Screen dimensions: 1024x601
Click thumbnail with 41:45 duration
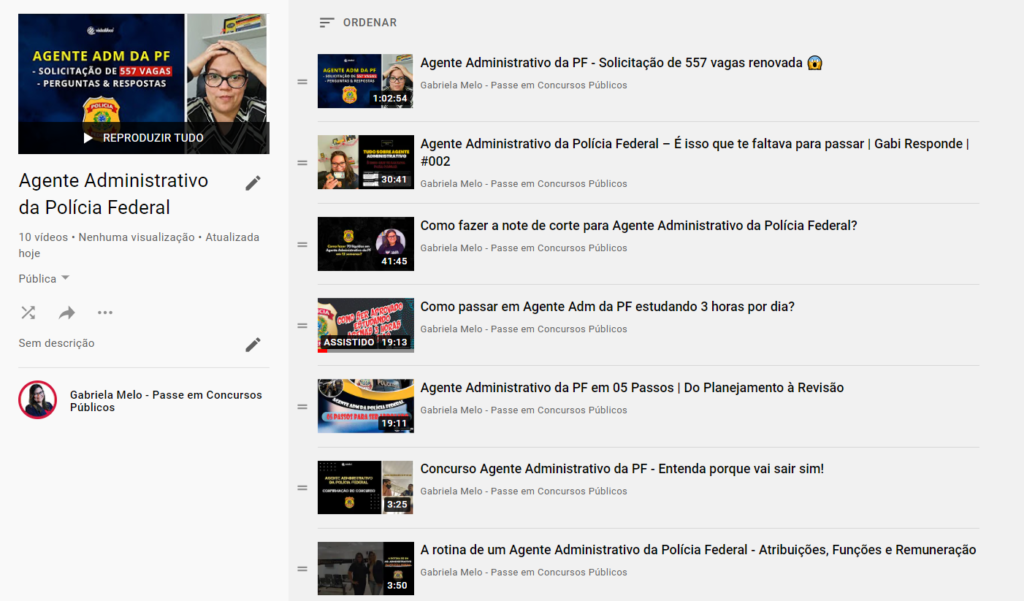coord(366,244)
